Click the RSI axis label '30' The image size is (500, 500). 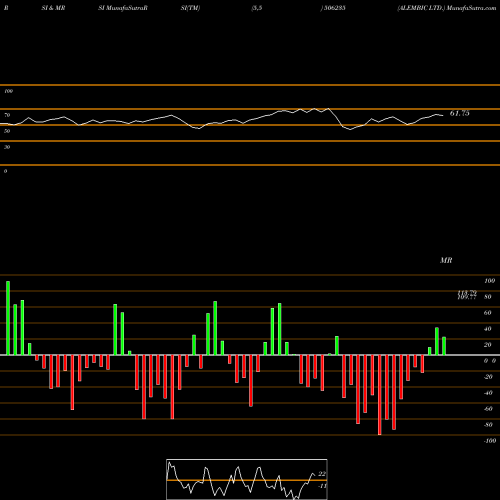point(7,147)
